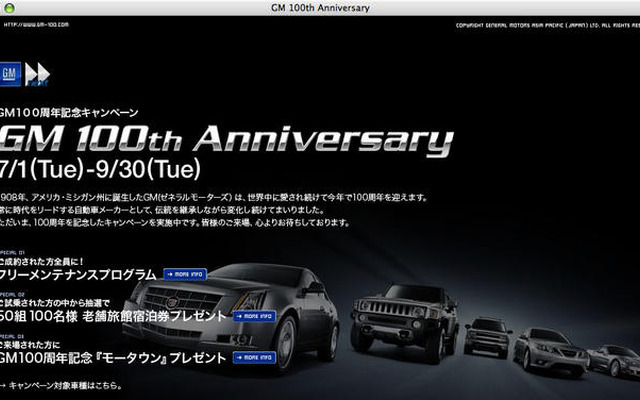Click the ご試乗された方の中から抽選で line
The image size is (640, 400).
coord(55,303)
